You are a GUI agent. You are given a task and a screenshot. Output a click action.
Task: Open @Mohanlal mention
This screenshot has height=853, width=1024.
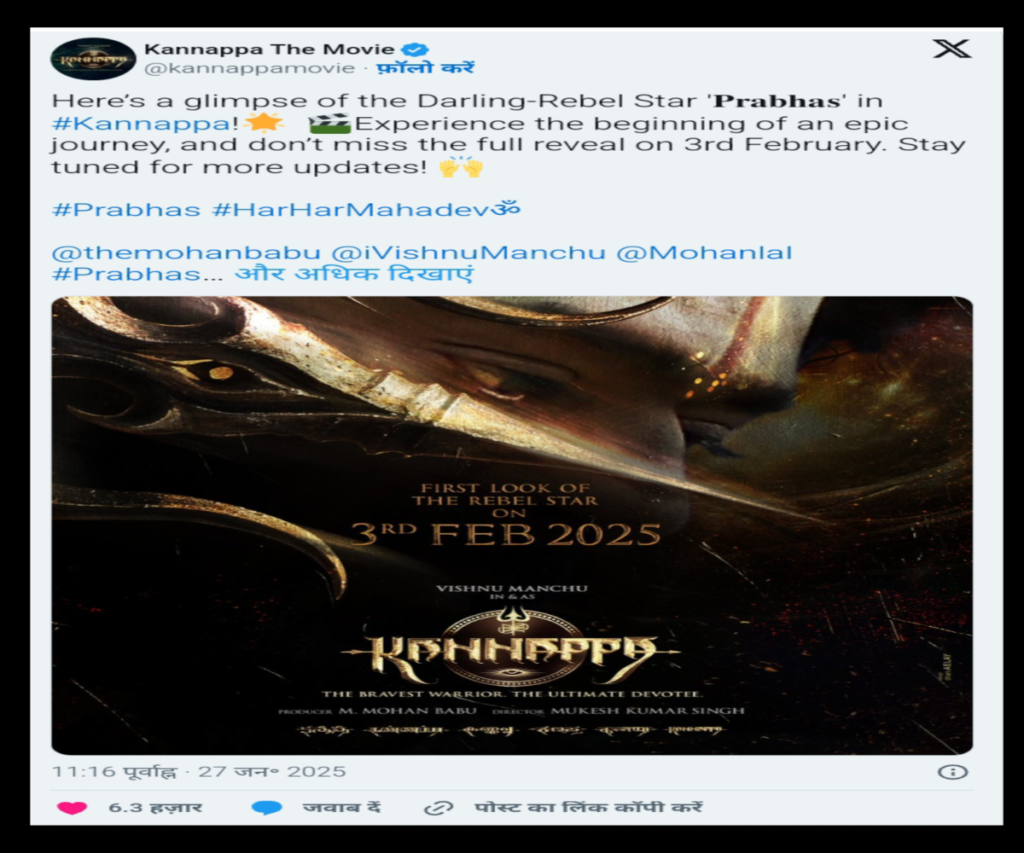pos(704,253)
